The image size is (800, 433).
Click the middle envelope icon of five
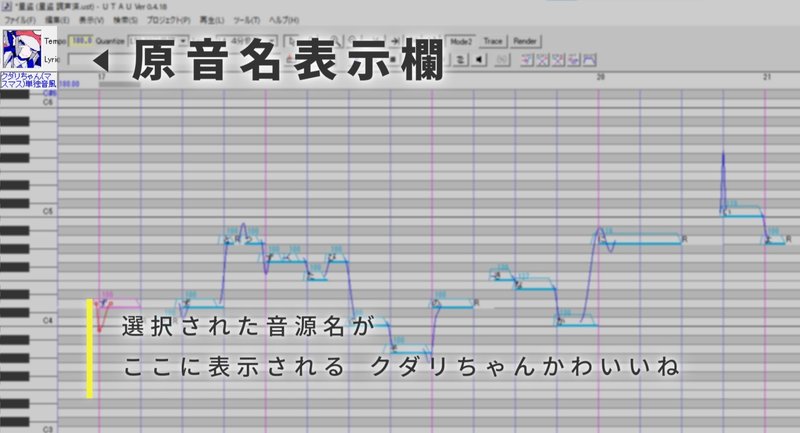tap(558, 60)
